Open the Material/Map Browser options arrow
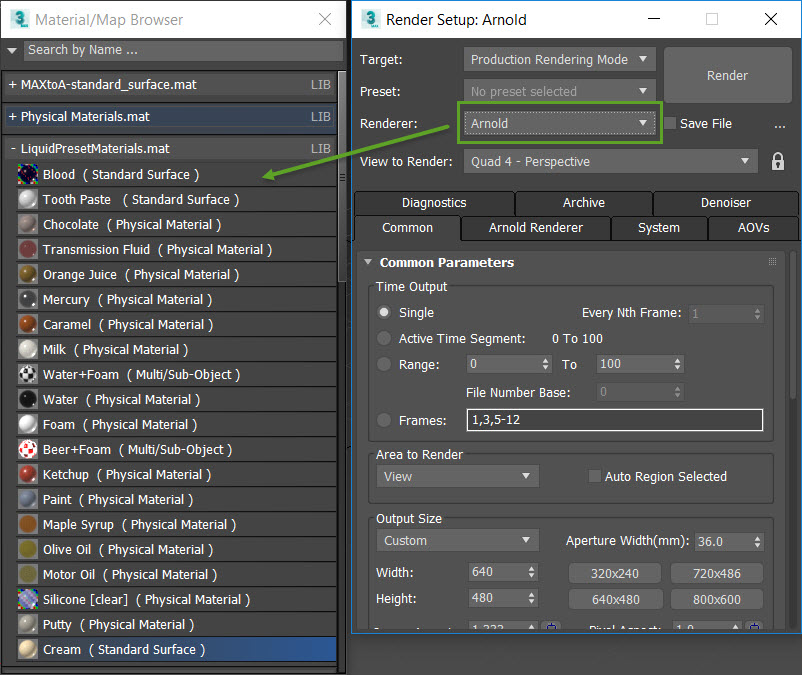This screenshot has height=675, width=802. [12, 51]
